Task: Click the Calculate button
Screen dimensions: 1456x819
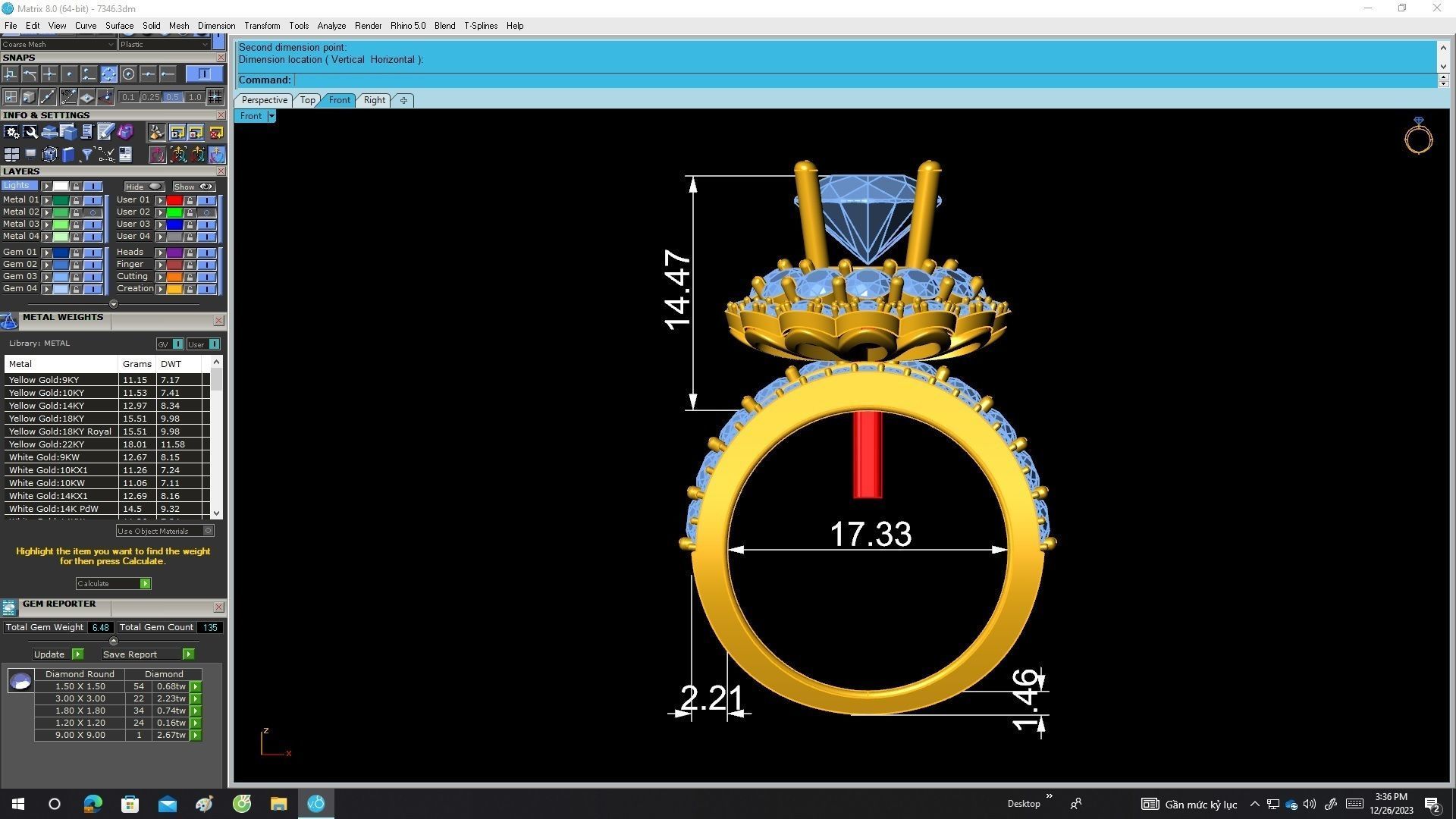Action: (113, 584)
